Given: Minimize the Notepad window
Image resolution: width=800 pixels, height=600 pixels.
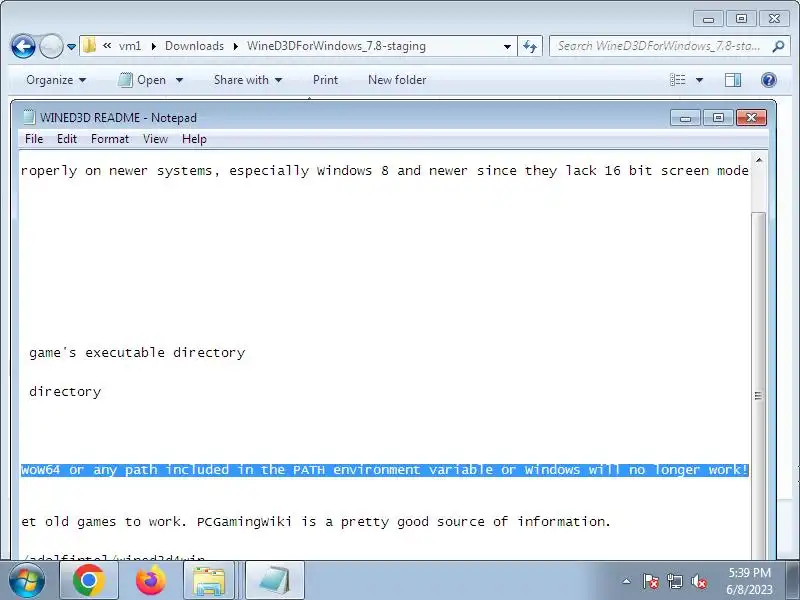Looking at the screenshot, I should pos(685,118).
